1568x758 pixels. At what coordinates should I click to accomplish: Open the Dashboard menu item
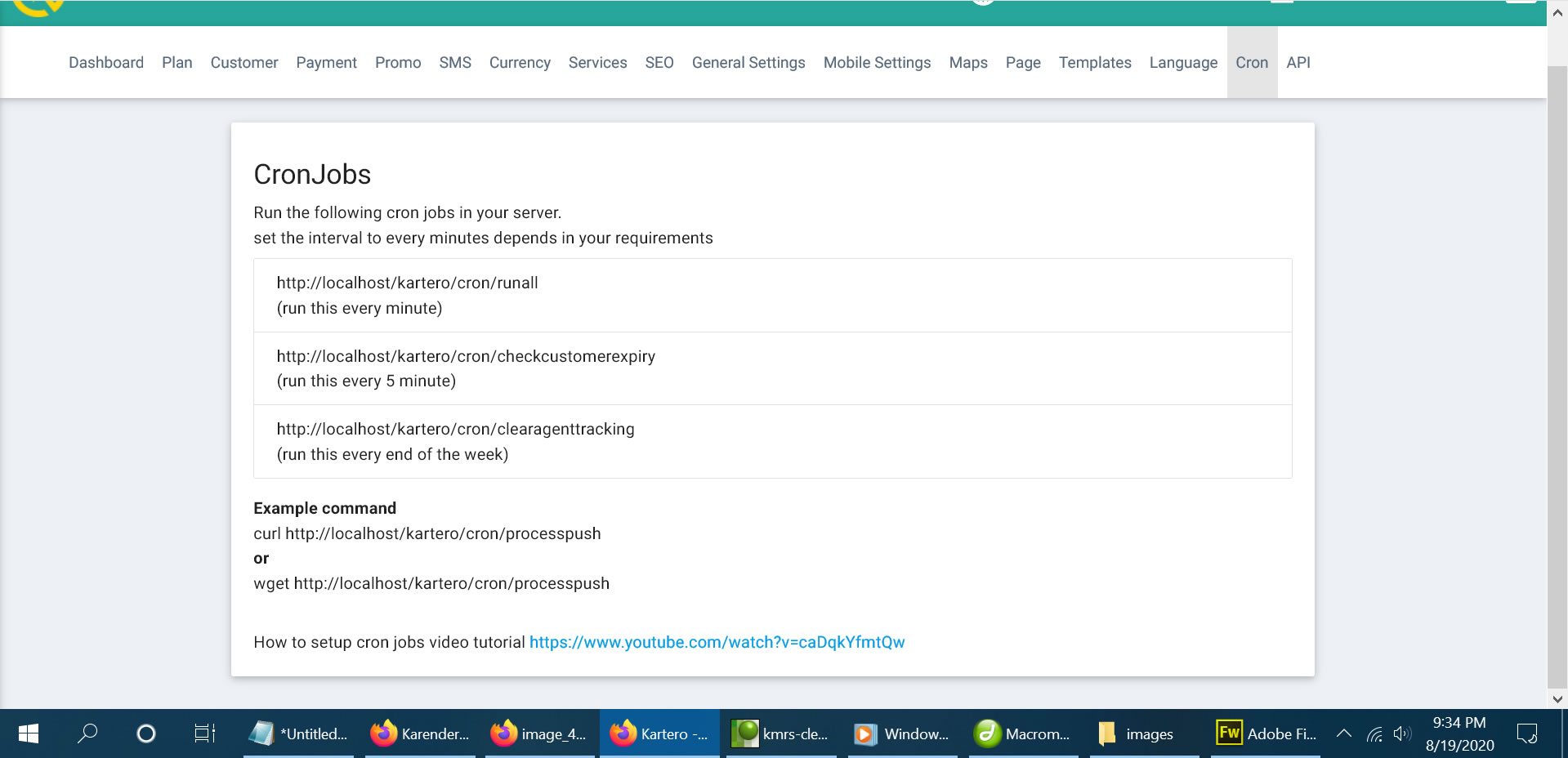[106, 63]
